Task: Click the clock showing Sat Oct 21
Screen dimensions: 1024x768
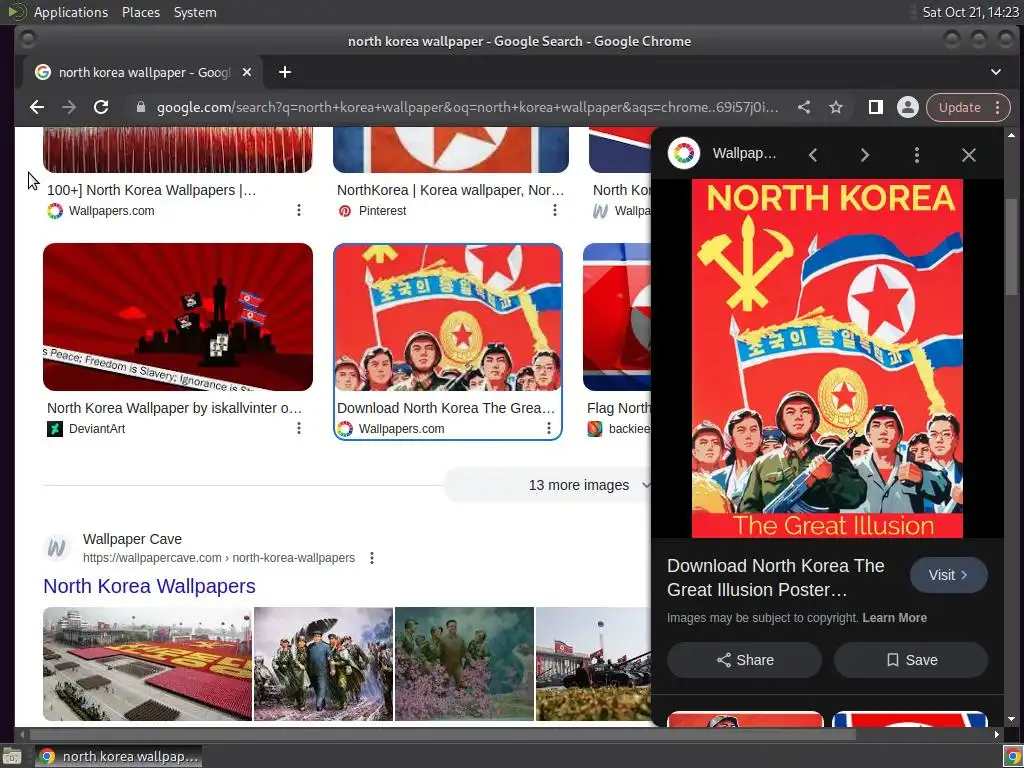Action: (970, 12)
